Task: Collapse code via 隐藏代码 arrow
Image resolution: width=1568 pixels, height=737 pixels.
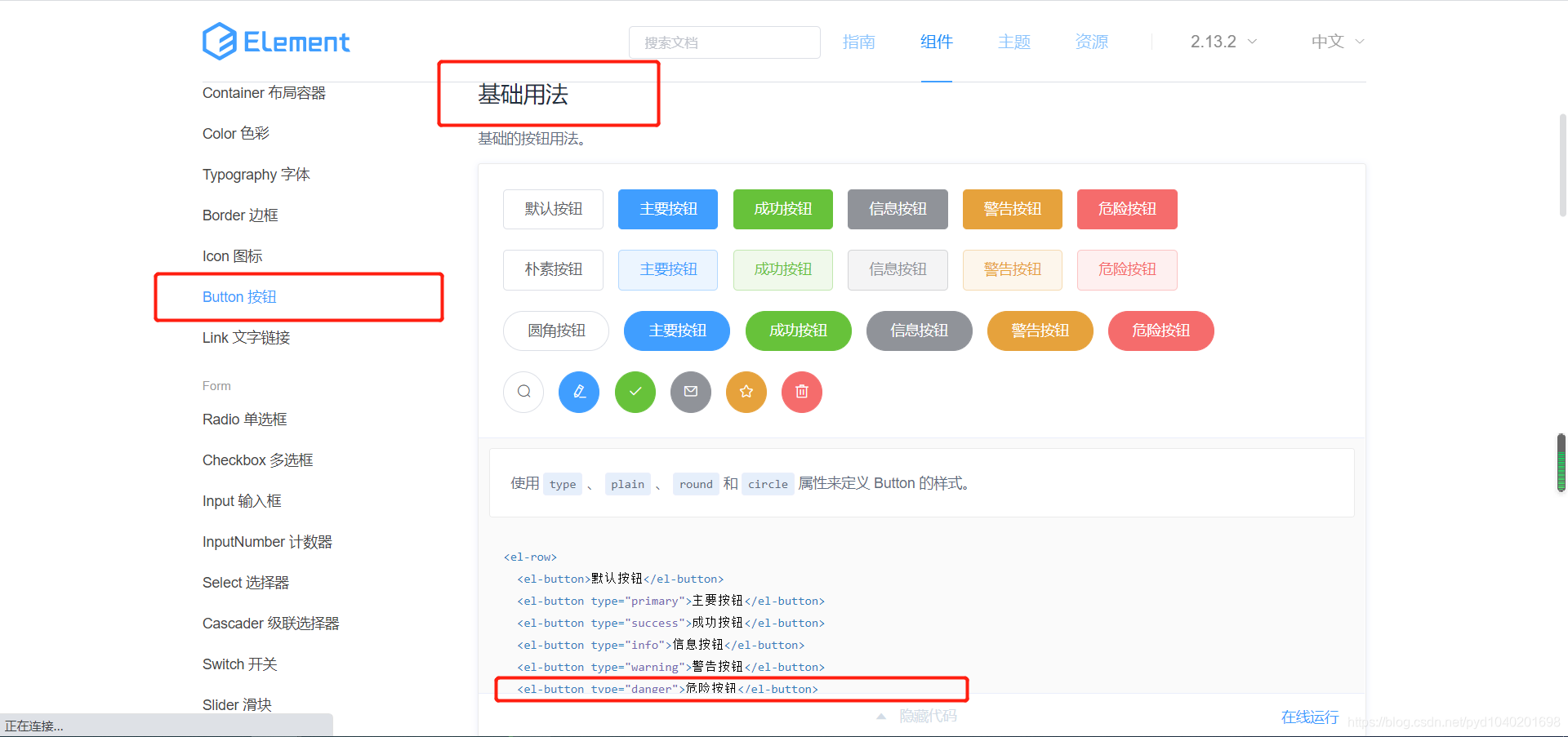Action: click(x=881, y=716)
